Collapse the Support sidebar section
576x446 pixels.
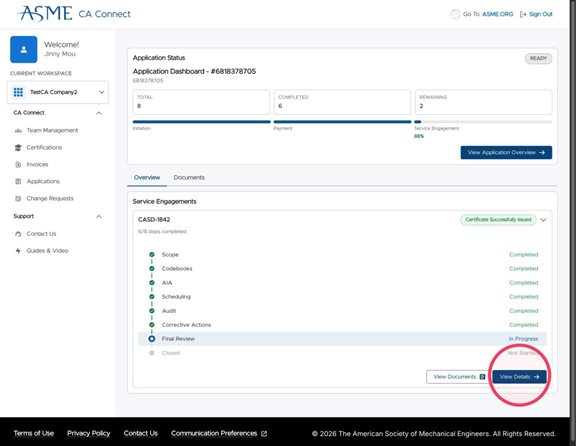tap(99, 216)
